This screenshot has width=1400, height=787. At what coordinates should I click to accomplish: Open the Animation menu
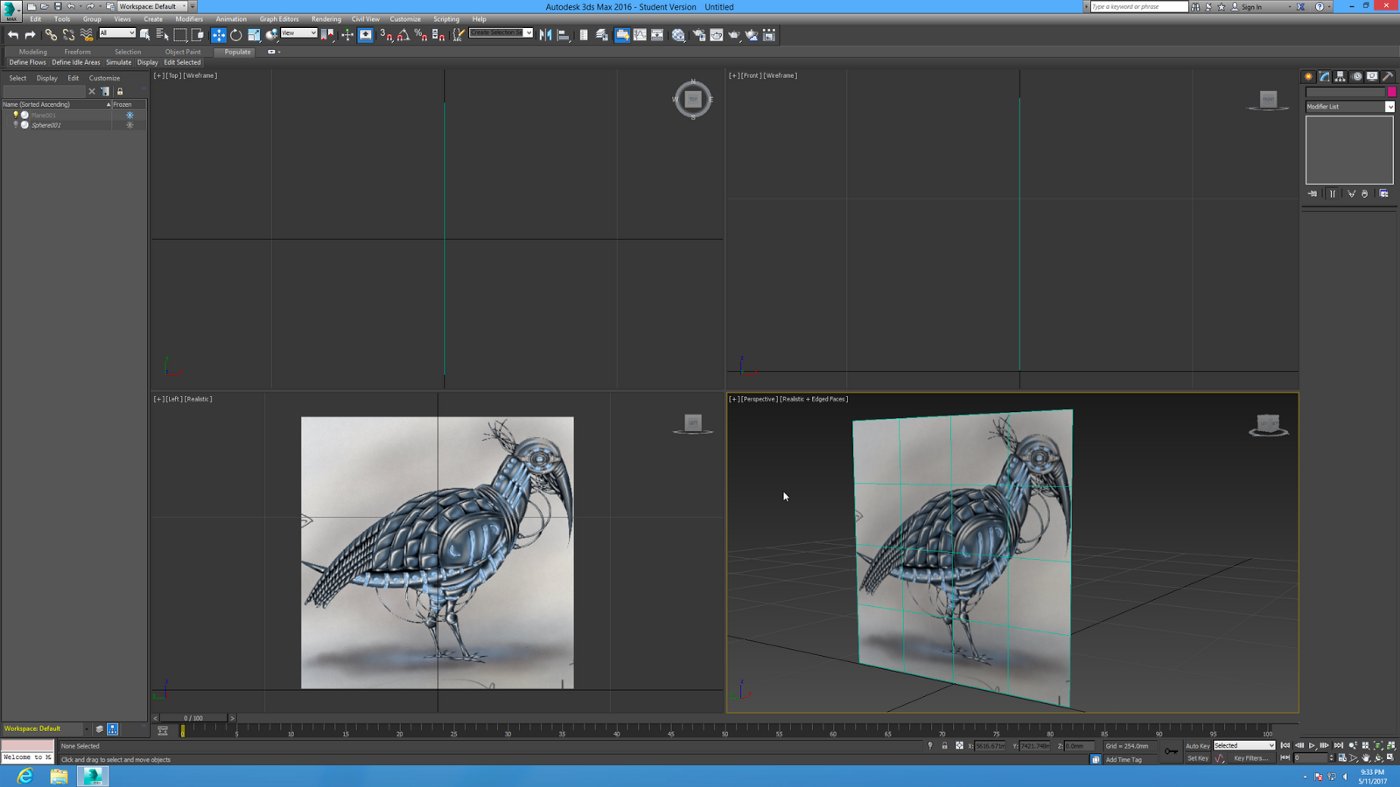click(x=231, y=19)
